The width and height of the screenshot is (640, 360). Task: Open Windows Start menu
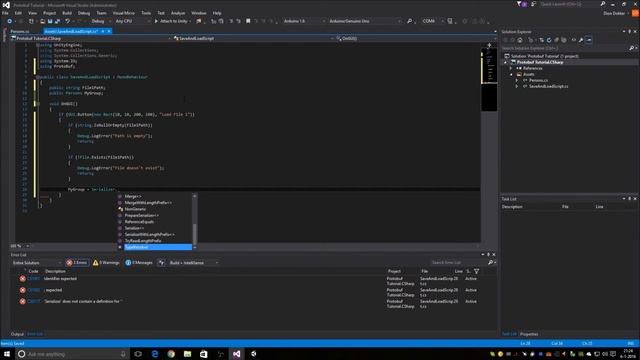coord(7,354)
